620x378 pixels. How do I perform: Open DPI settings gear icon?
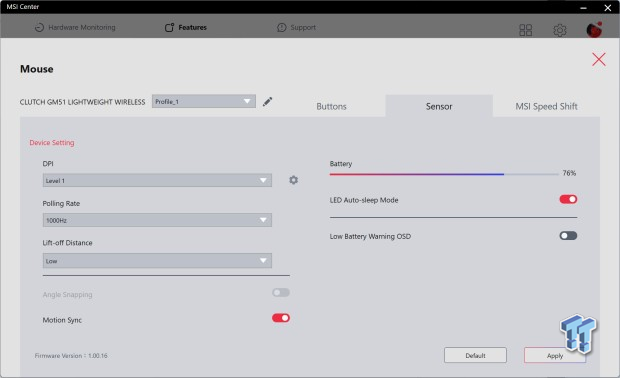[x=293, y=180]
